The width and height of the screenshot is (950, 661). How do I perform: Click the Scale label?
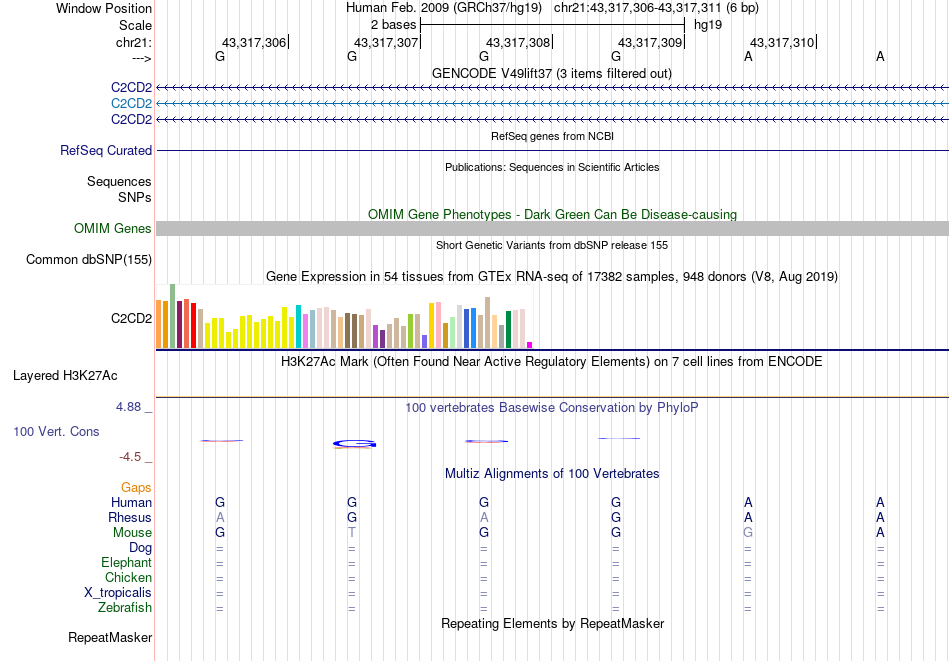point(136,25)
